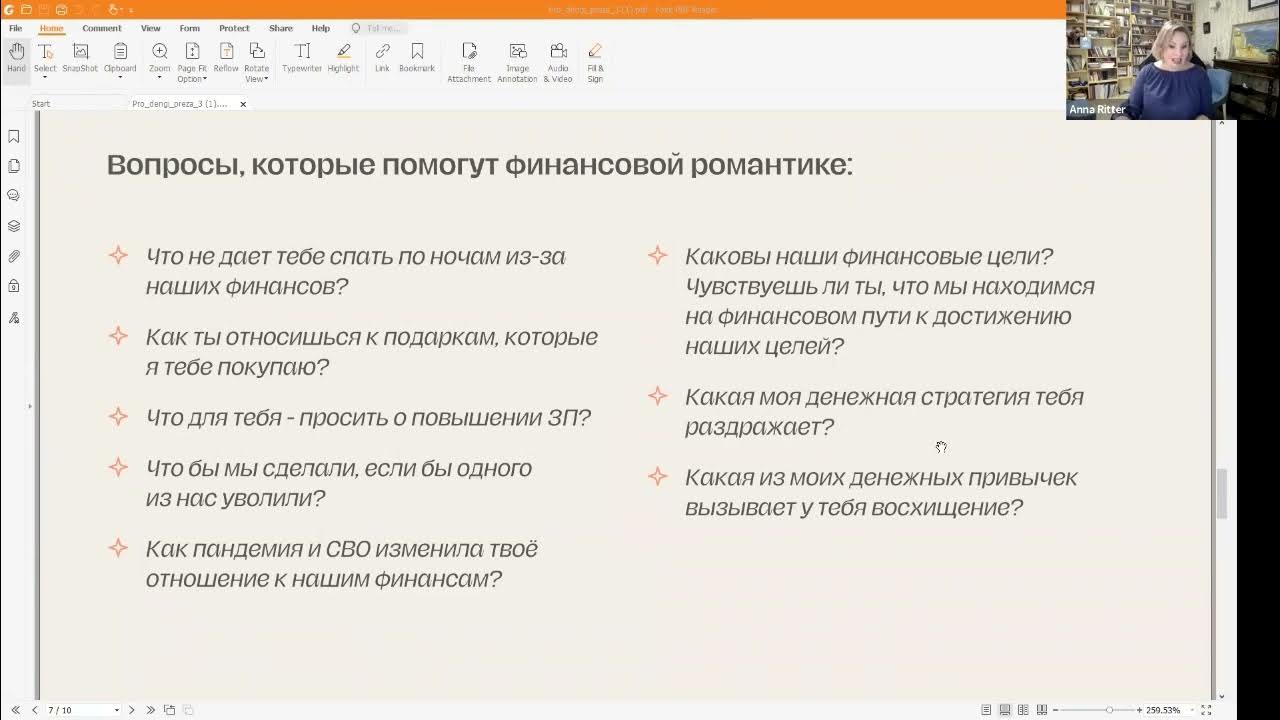The width and height of the screenshot is (1280, 720).
Task: Activate the Select tool
Action: 45,58
